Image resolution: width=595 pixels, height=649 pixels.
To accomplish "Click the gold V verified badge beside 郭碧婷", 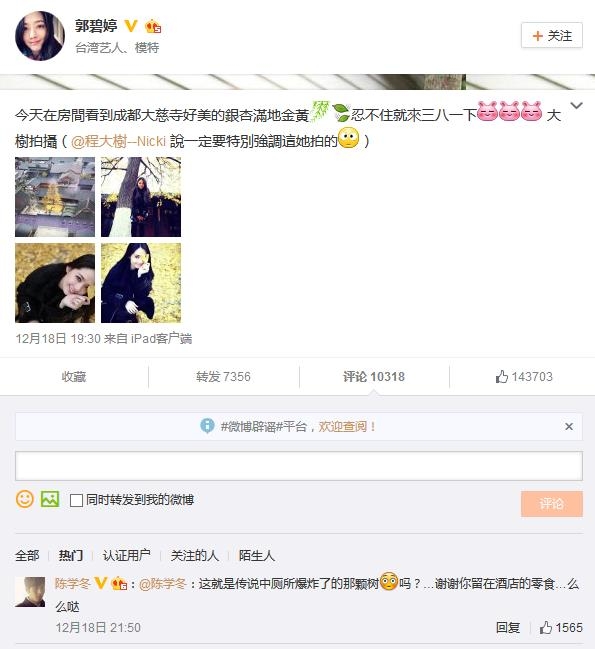I will (x=131, y=26).
